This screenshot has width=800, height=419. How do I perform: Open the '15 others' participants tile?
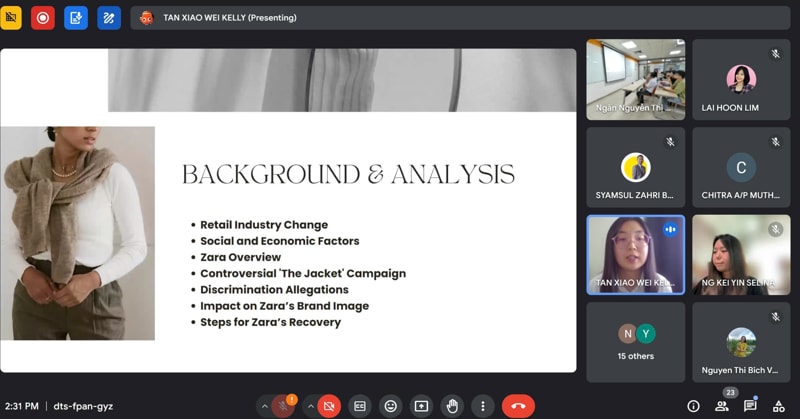click(635, 342)
